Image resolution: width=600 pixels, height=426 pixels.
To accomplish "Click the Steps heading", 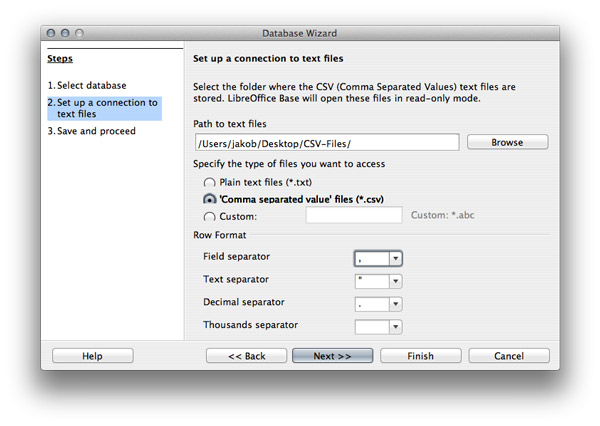I will [x=60, y=59].
